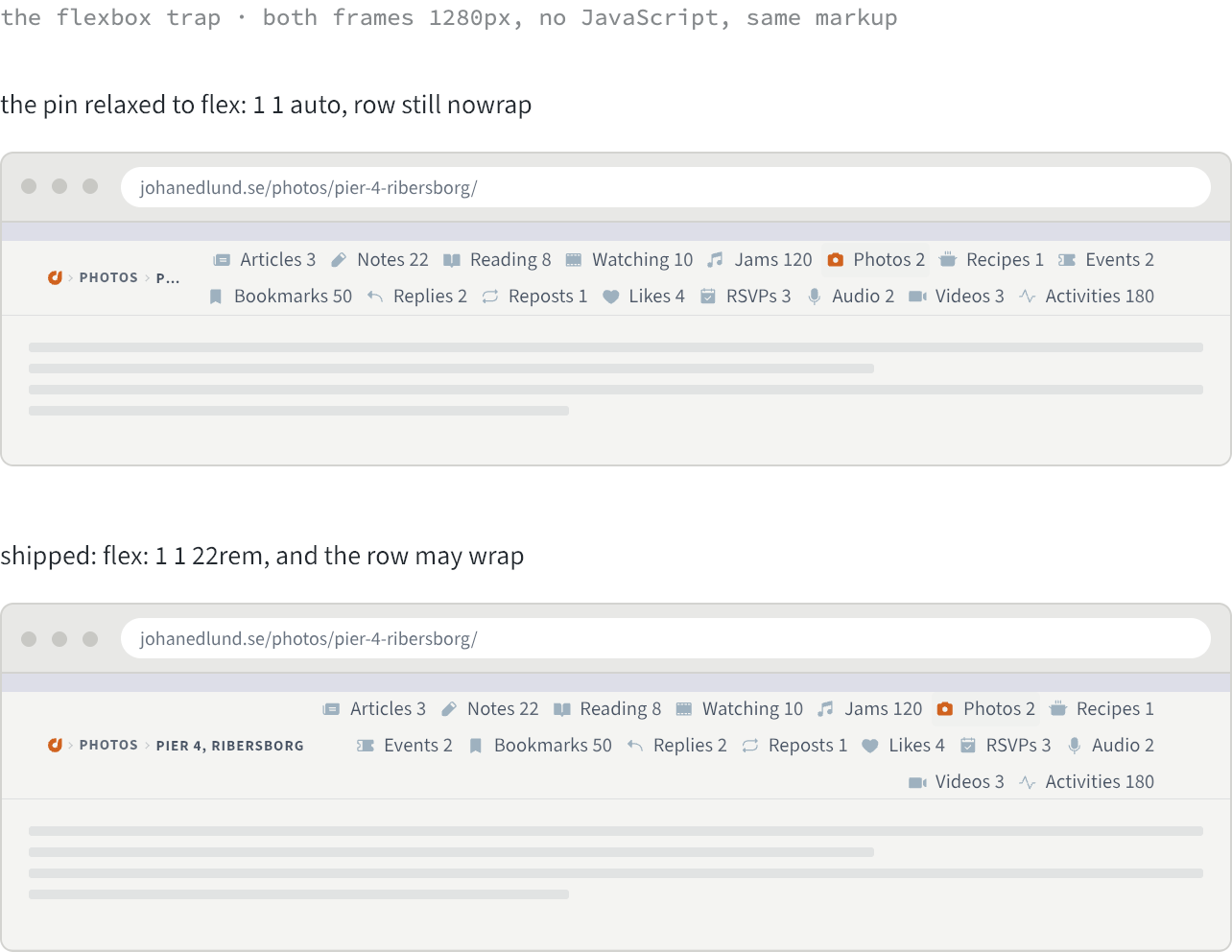This screenshot has width=1232, height=952.
Task: Click the bottom frame's address bar
Action: click(x=665, y=638)
